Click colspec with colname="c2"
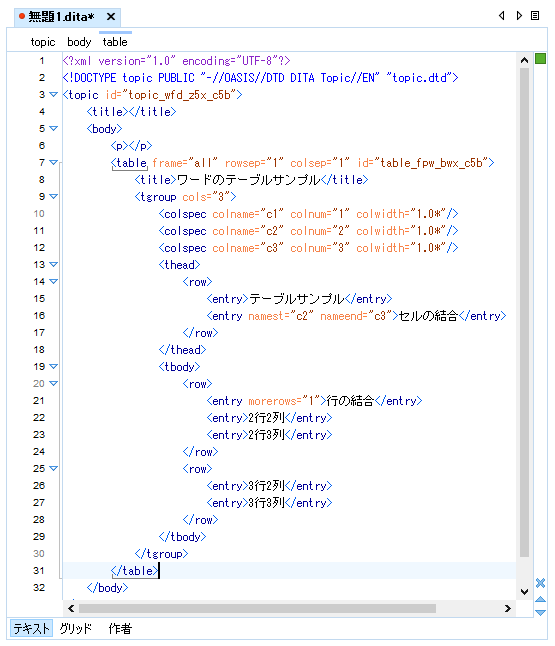The image size is (555, 646). (x=309, y=231)
